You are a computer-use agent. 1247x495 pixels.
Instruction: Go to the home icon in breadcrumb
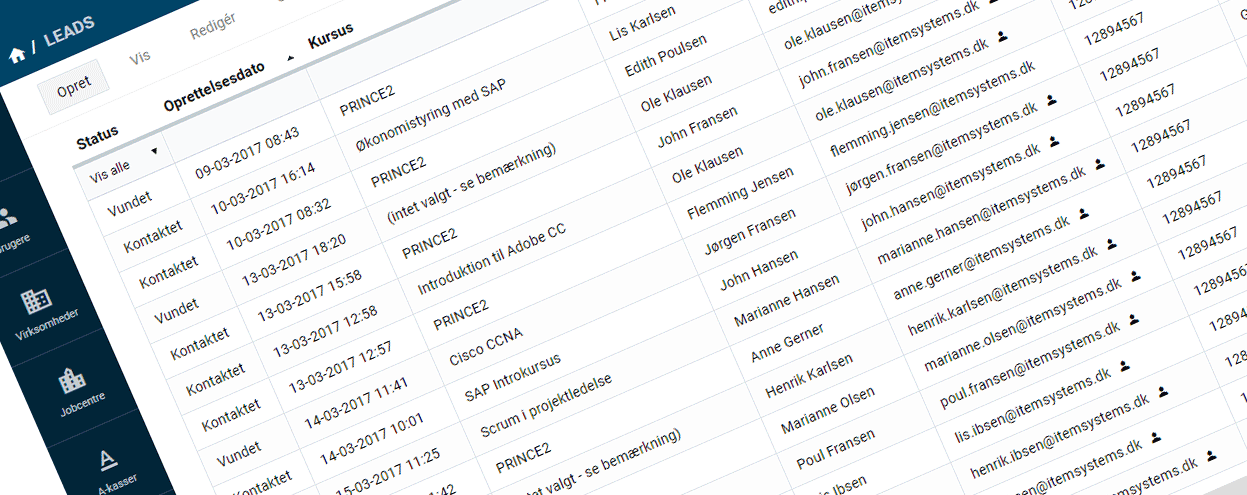17,56
